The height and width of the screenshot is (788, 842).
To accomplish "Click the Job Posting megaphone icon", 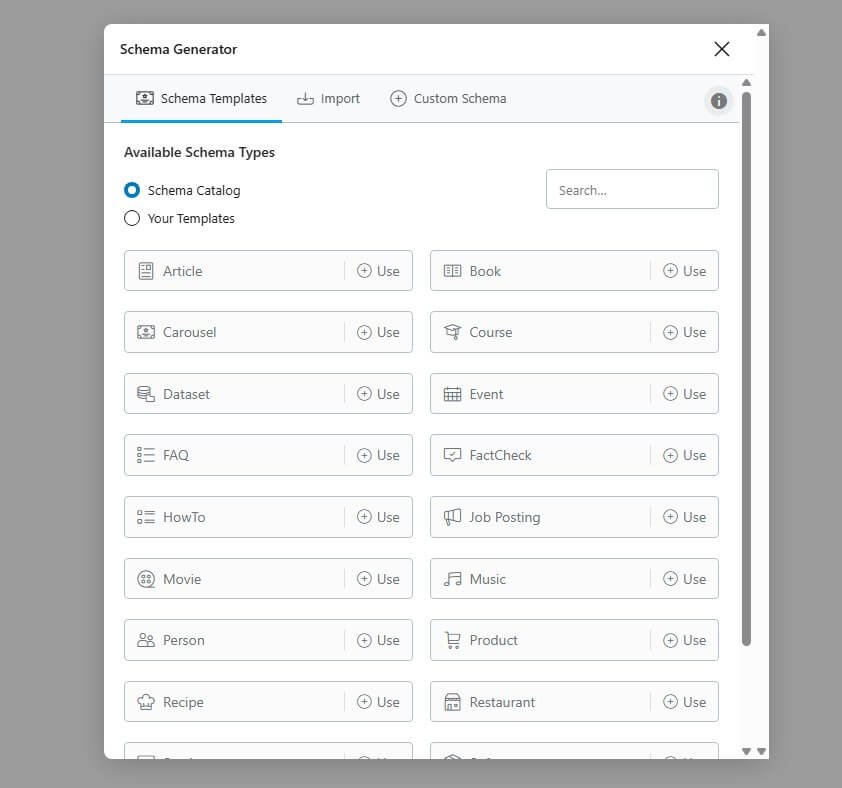I will click(452, 517).
